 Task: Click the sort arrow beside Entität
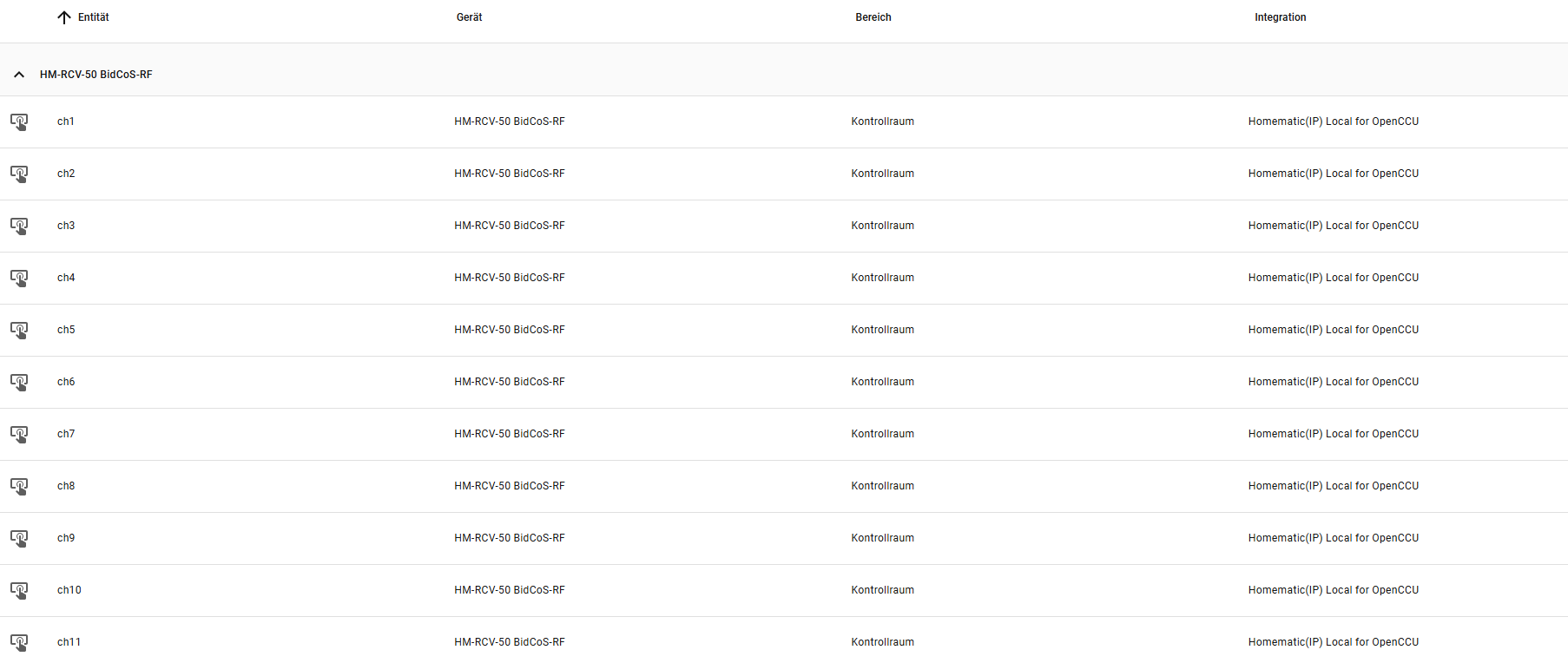tap(64, 17)
